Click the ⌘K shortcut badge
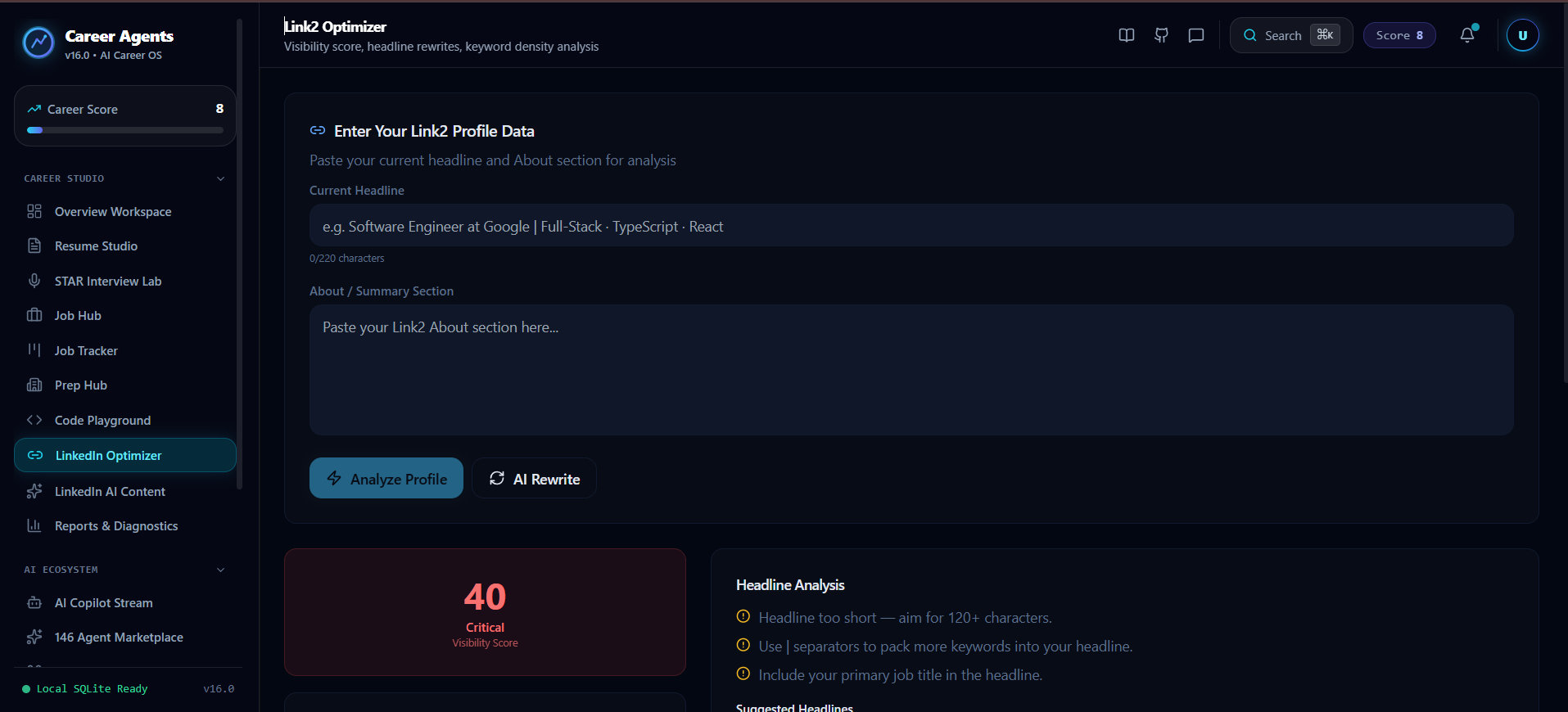Viewport: 1568px width, 712px height. [1325, 34]
